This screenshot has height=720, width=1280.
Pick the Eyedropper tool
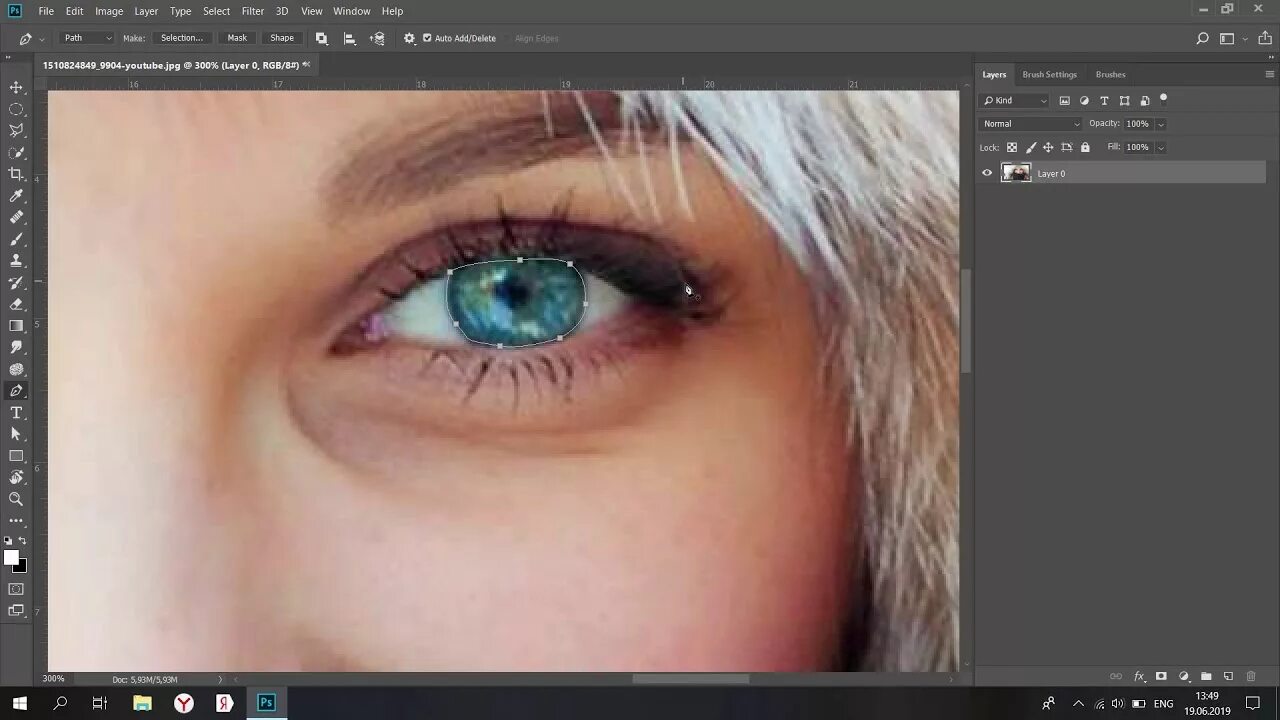coord(16,196)
